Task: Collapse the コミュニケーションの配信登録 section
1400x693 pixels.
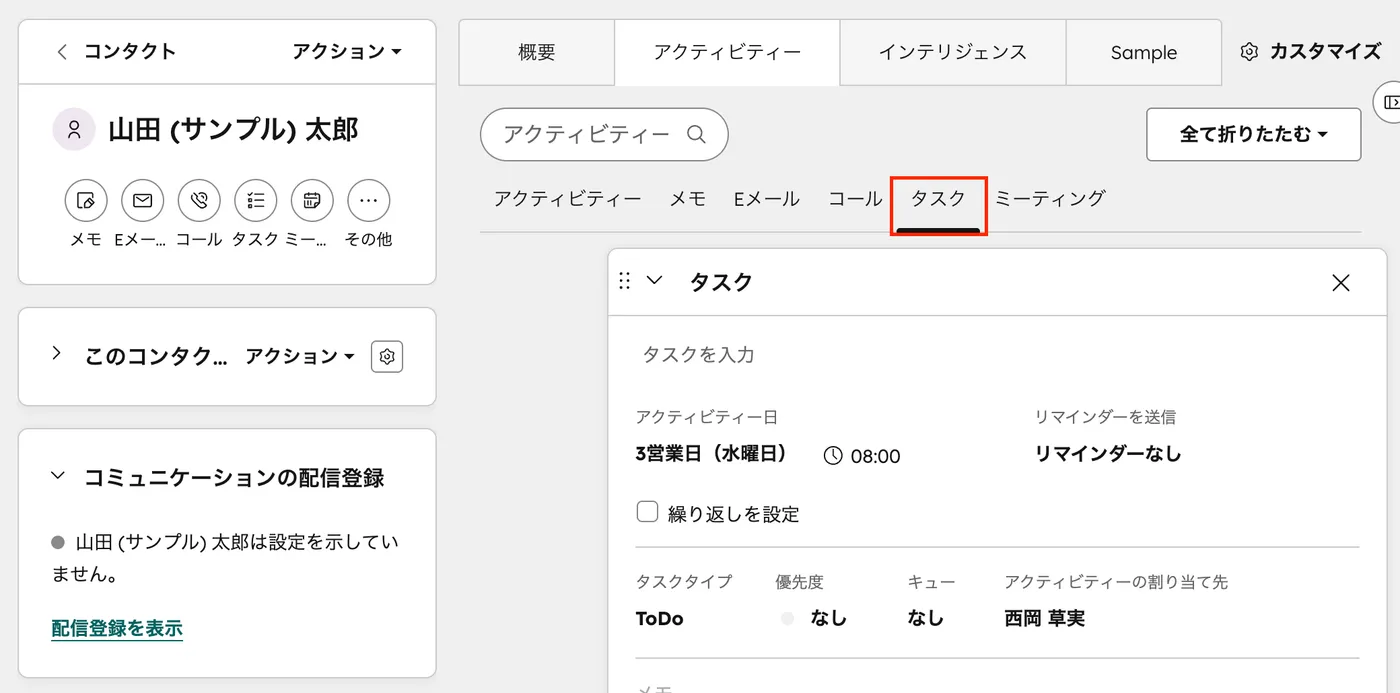Action: [x=57, y=478]
